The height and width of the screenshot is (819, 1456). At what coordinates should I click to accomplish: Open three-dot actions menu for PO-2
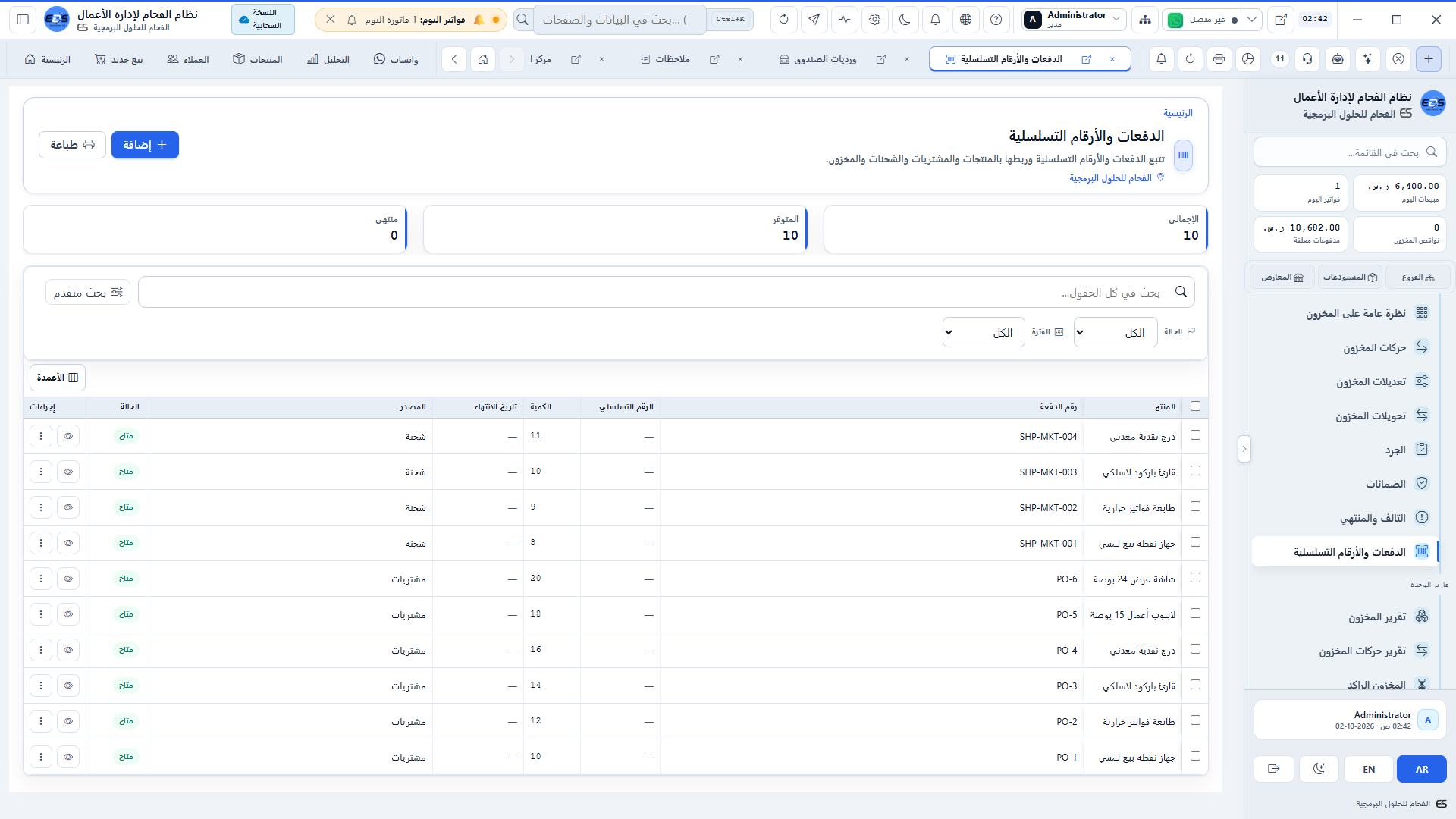pyautogui.click(x=41, y=721)
